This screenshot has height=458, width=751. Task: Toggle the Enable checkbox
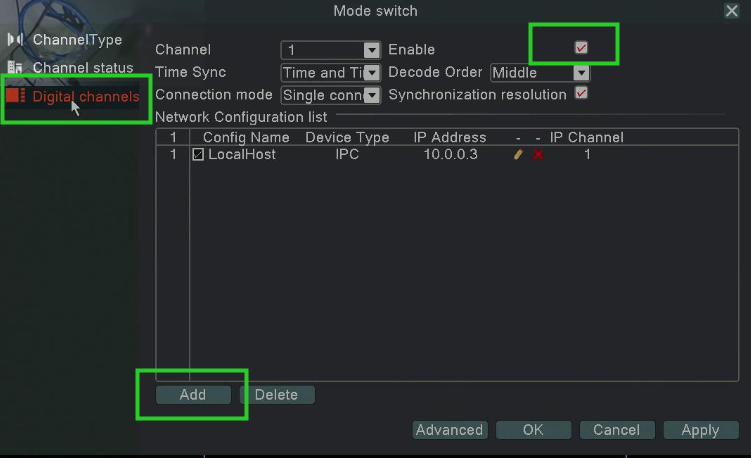(x=581, y=47)
